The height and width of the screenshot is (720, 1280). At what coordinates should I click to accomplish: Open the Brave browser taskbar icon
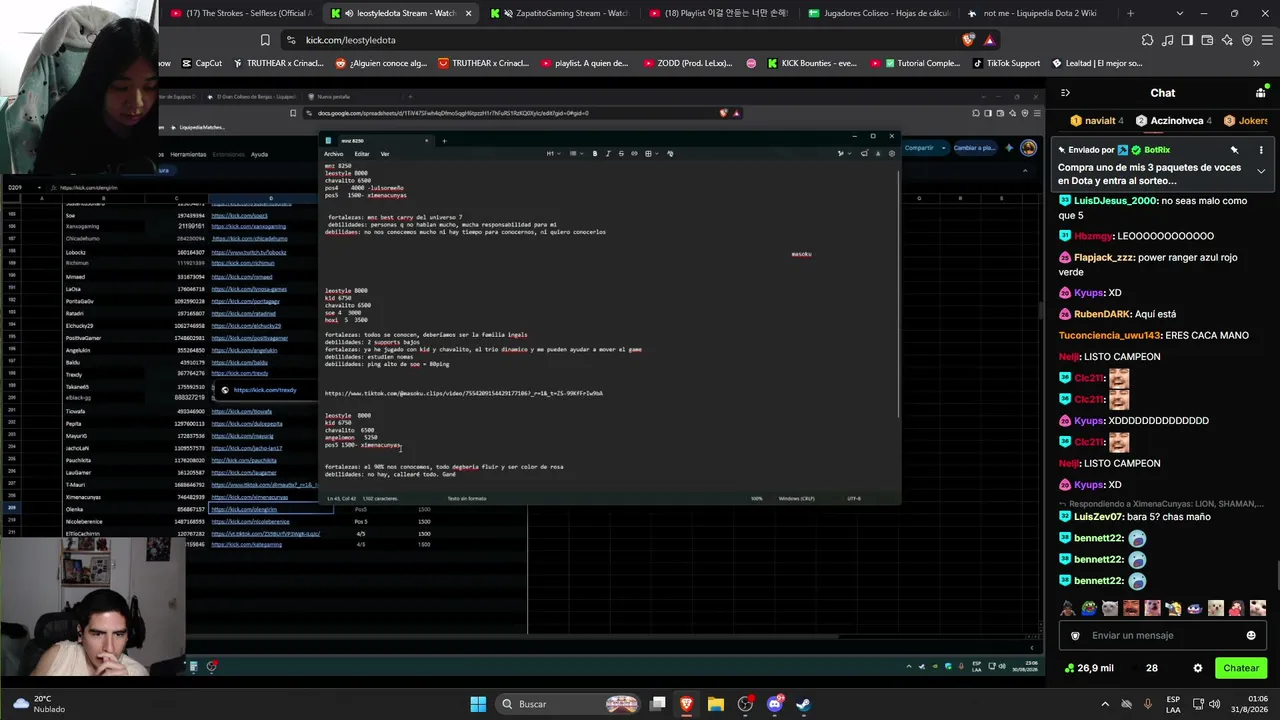(687, 704)
